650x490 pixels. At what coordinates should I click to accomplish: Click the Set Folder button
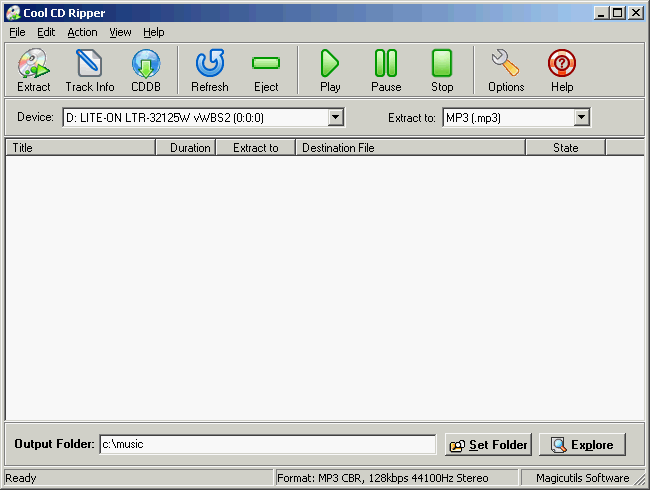pyautogui.click(x=488, y=445)
